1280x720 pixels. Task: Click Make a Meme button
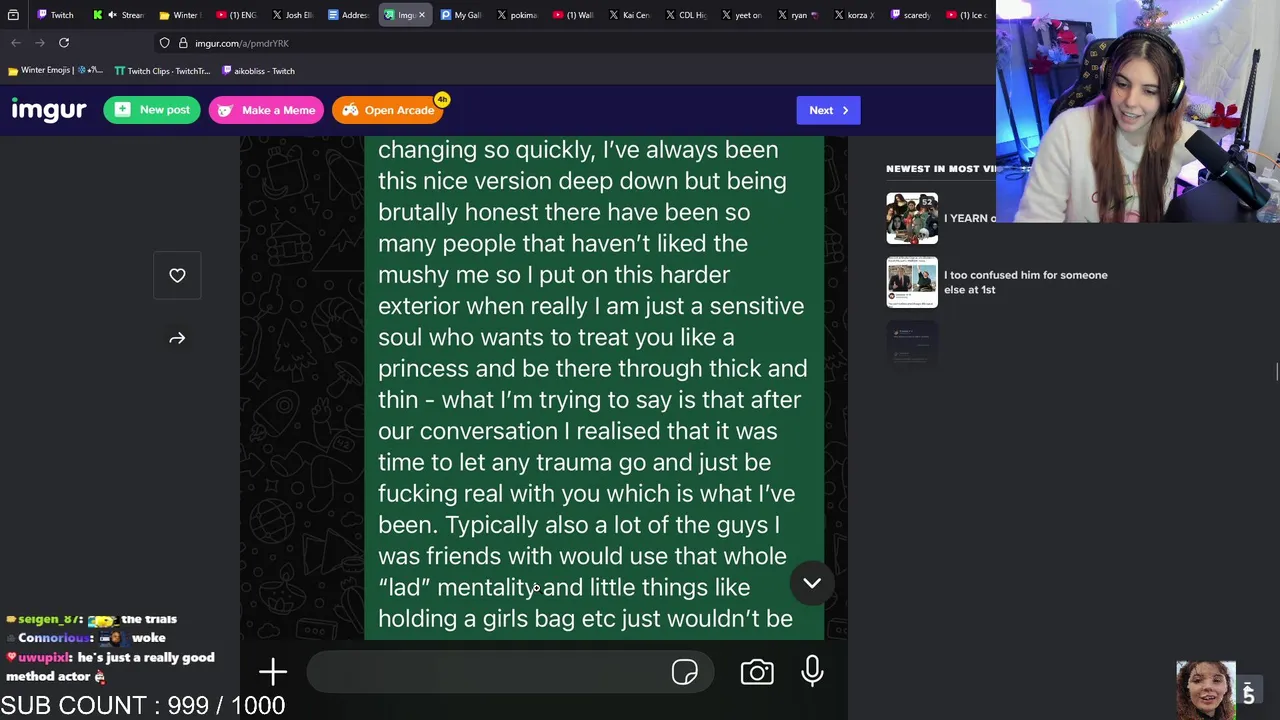(x=266, y=110)
